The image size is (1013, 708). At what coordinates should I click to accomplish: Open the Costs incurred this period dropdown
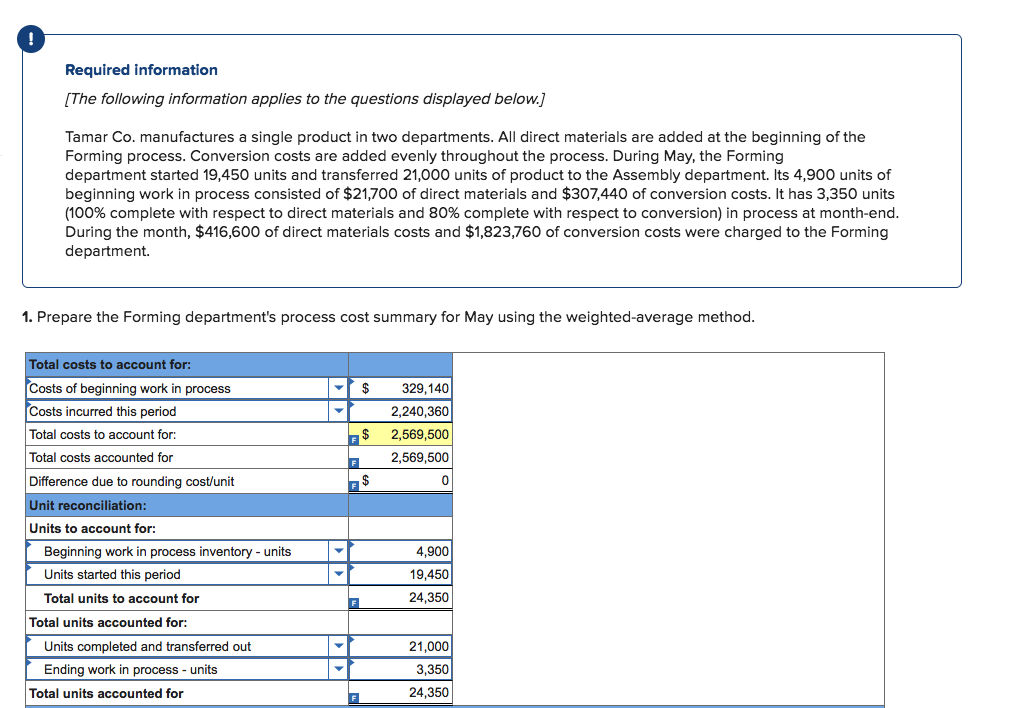339,410
